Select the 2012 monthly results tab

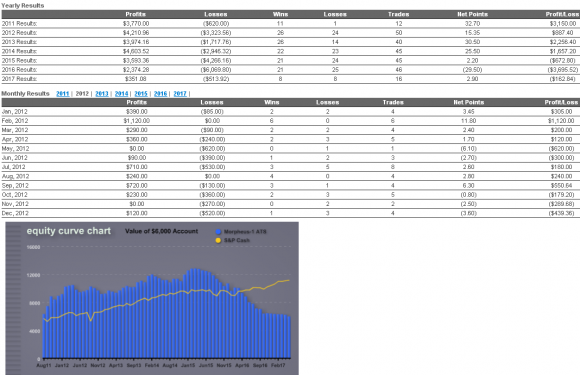(82, 94)
